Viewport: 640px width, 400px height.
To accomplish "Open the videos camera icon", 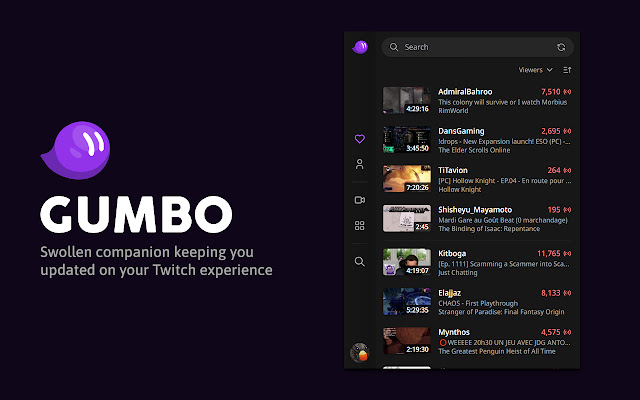I will (360, 200).
